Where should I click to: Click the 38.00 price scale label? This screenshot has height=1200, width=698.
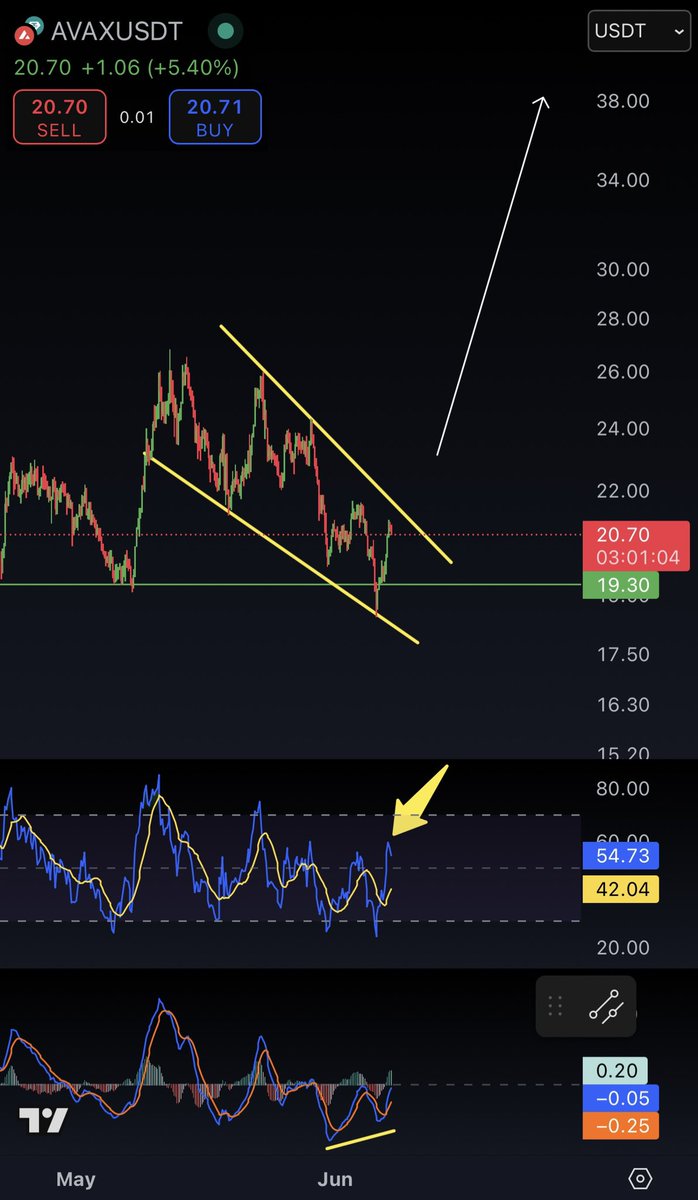click(x=623, y=101)
